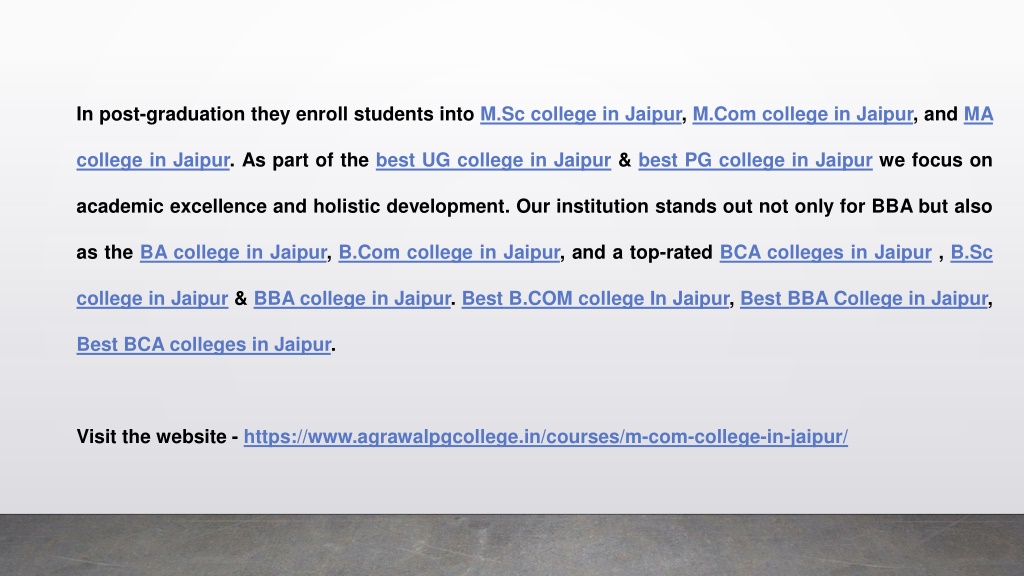The image size is (1024, 576).
Task: Click the Best BCA colleges in Jaipur link
Action: [204, 344]
